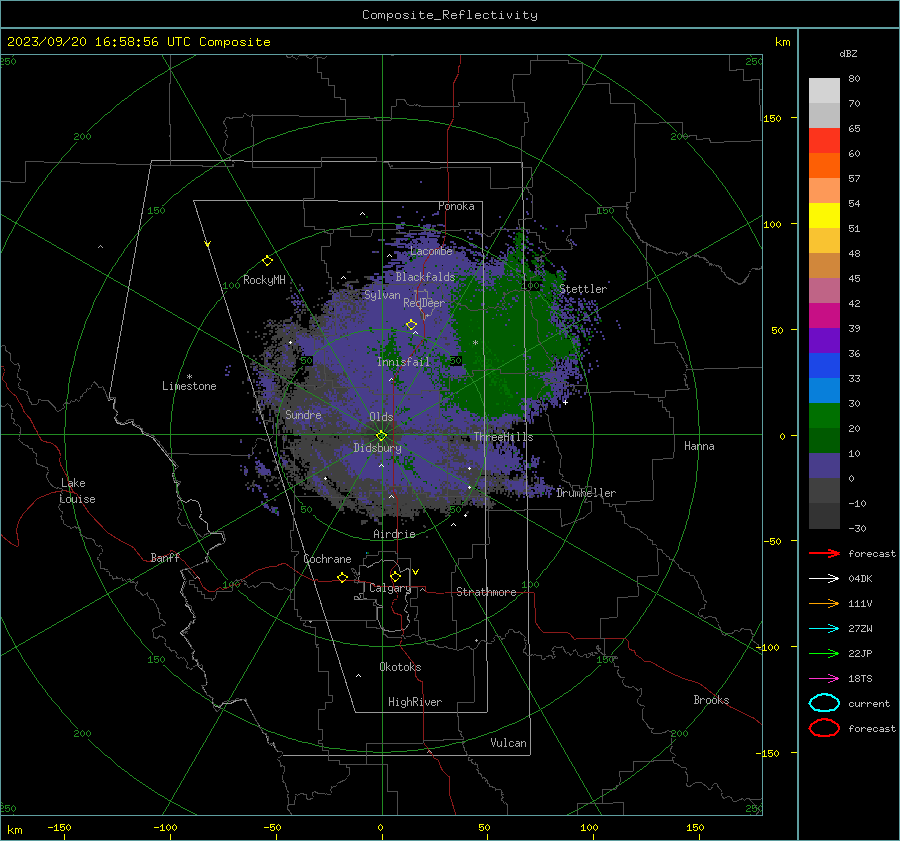Click the cyan current ellipse legend icon
Image resolution: width=900 pixels, height=841 pixels.
pos(824,703)
